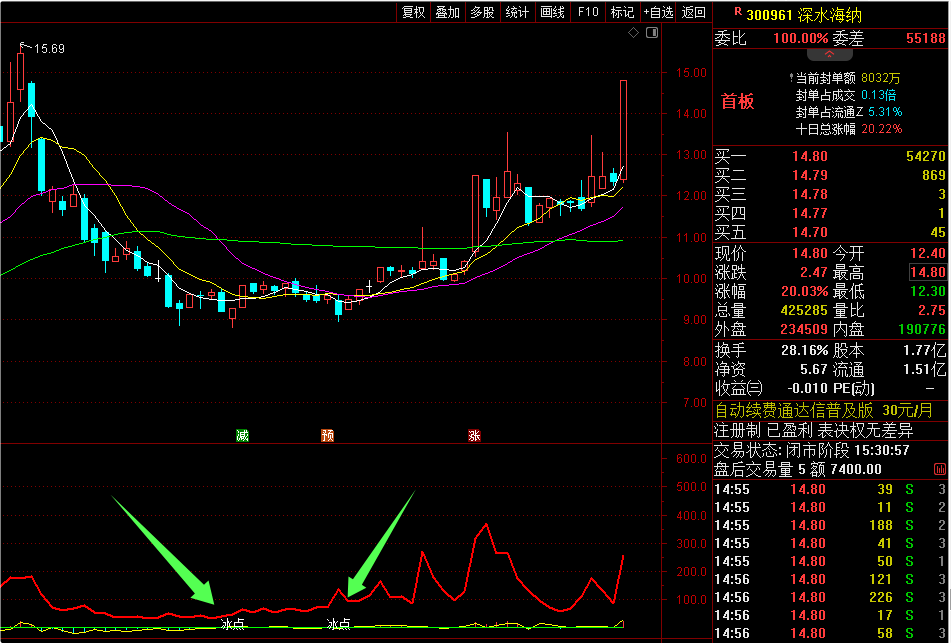The image size is (951, 643).
Task: Click the 600.0 indicator axis label
Action: [x=691, y=459]
